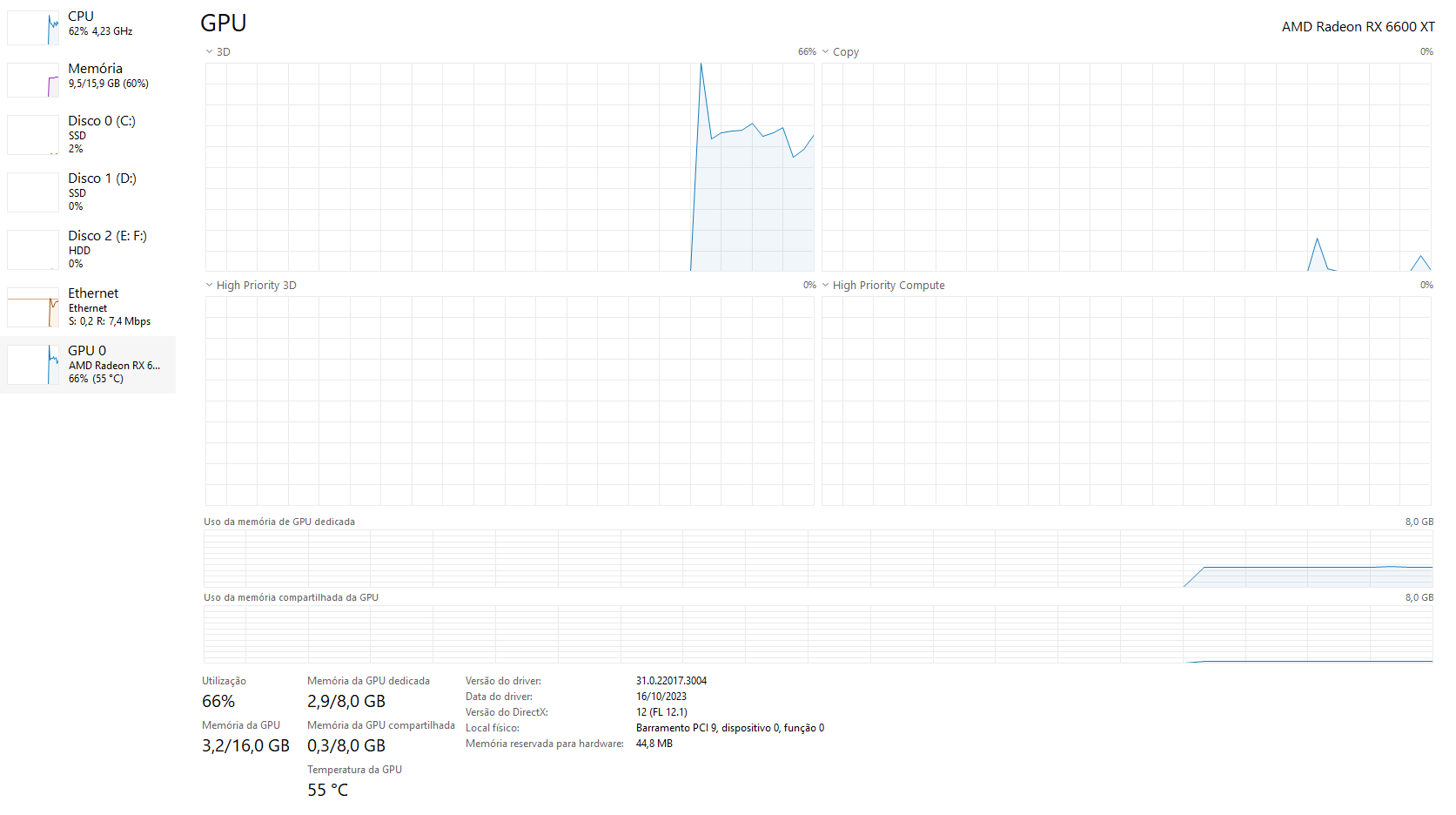Screen dimensions: 1456x815
Task: Click 'Uso da memória de GPU dedicada' label
Action: click(x=279, y=522)
